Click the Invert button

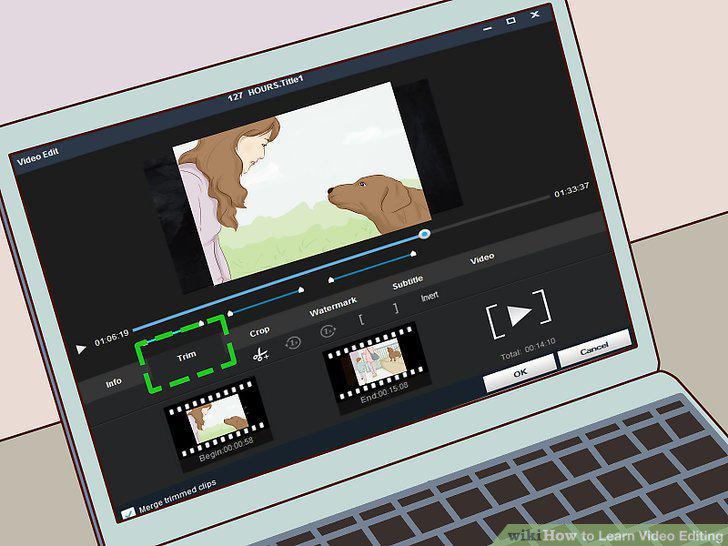coord(429,296)
